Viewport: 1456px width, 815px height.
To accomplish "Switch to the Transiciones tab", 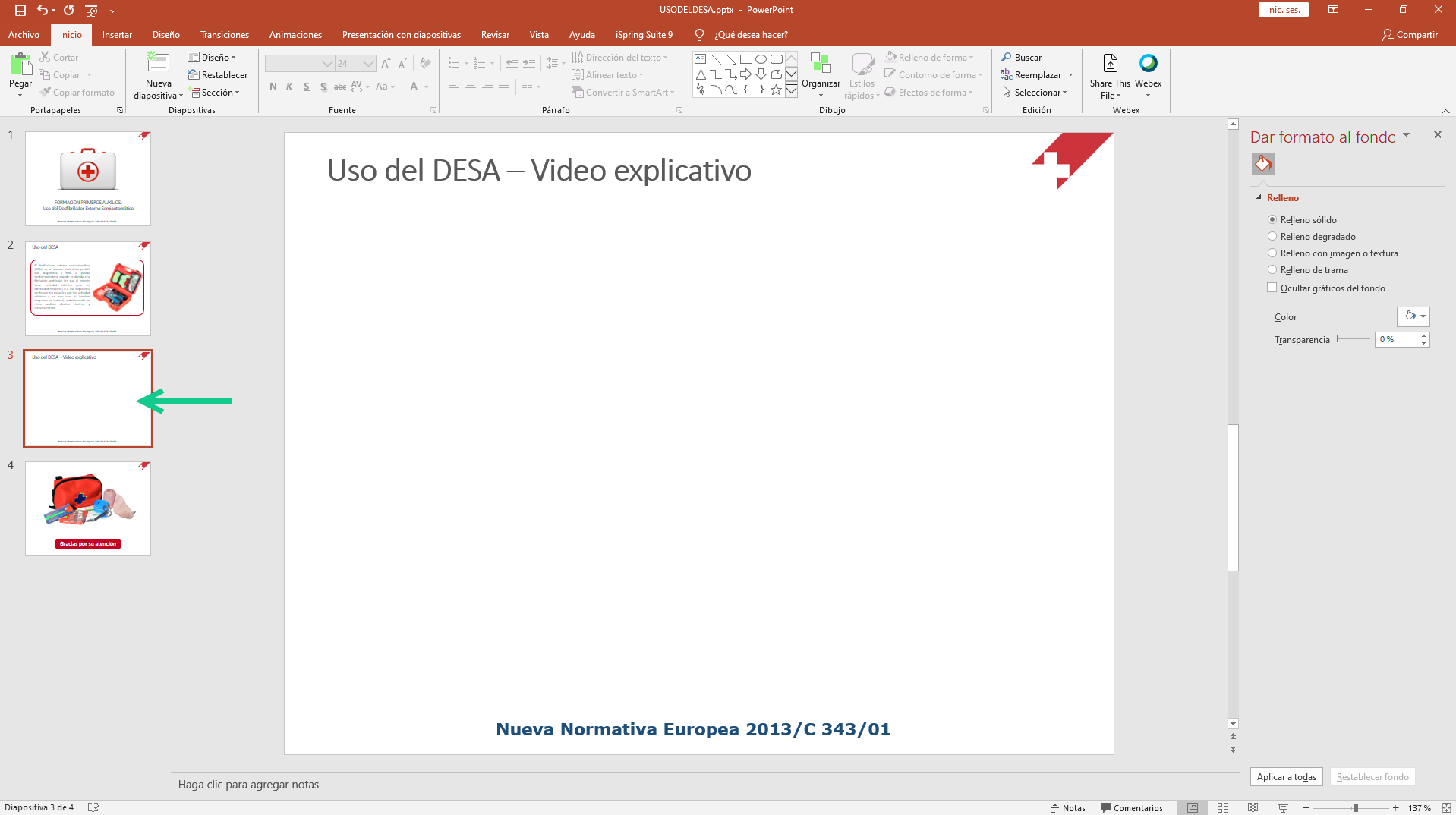I will 224,35.
